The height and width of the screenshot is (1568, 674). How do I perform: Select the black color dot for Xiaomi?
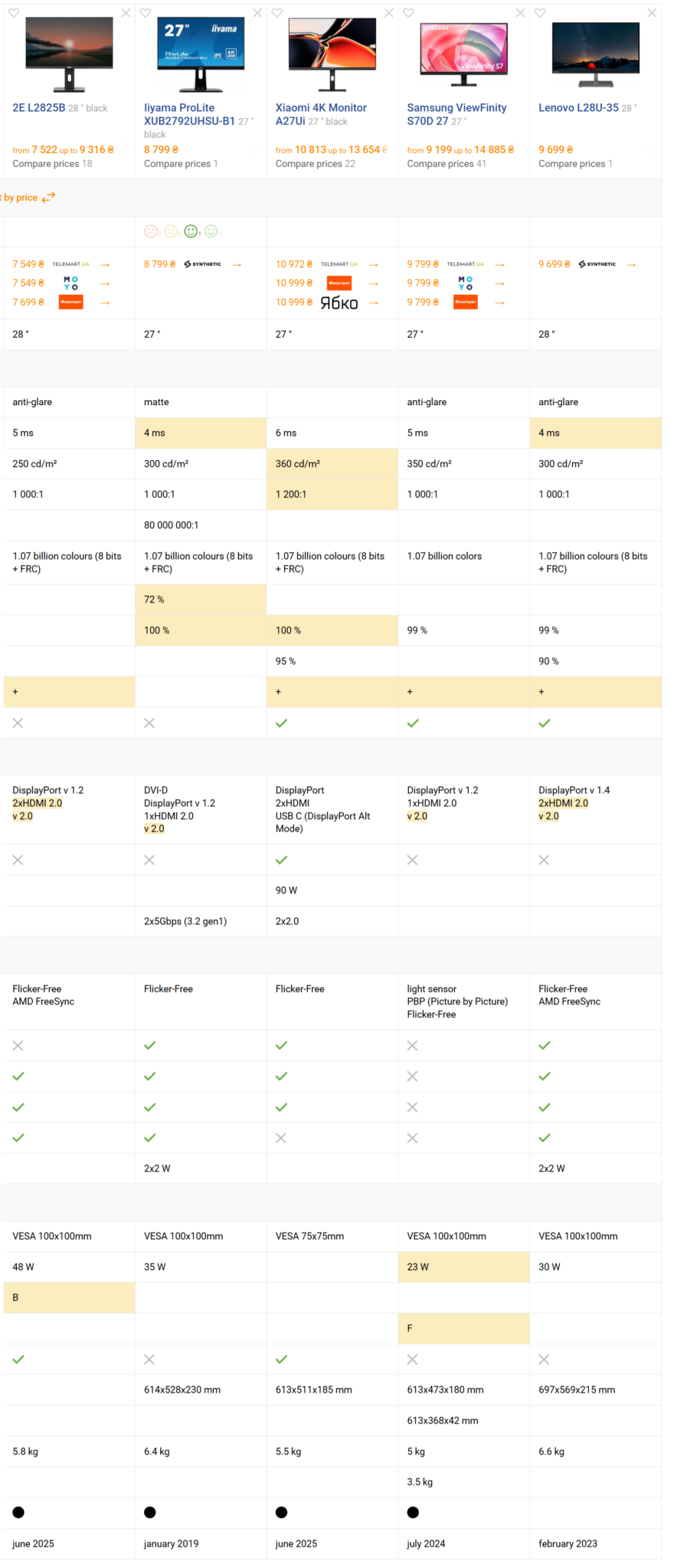pos(281,1512)
